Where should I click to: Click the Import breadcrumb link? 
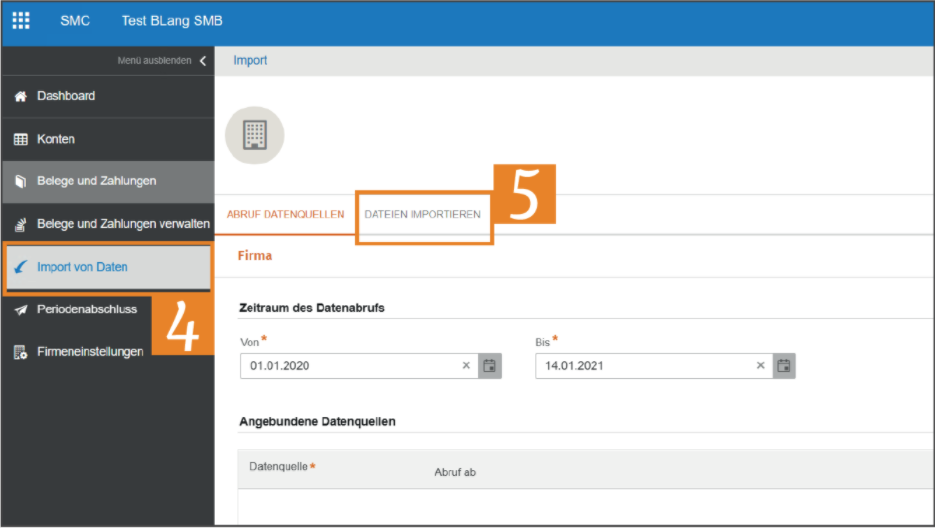[x=250, y=61]
